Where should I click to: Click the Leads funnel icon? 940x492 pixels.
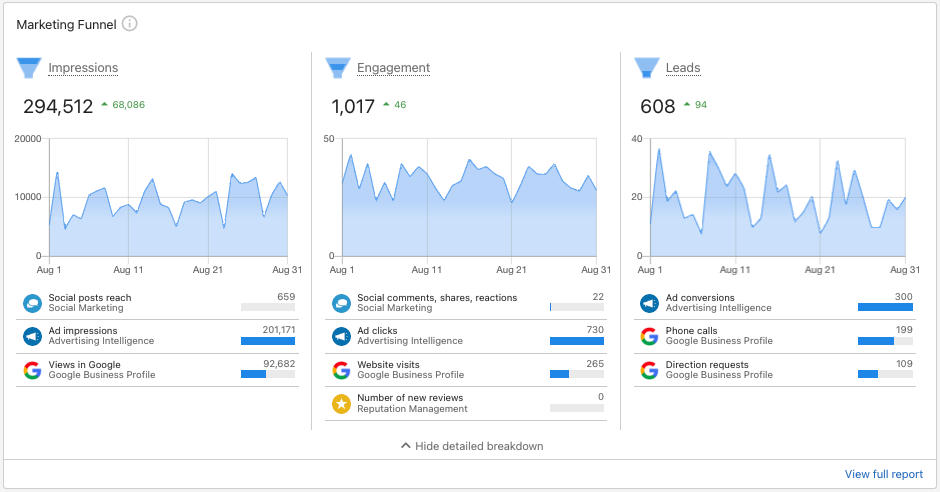coord(646,68)
